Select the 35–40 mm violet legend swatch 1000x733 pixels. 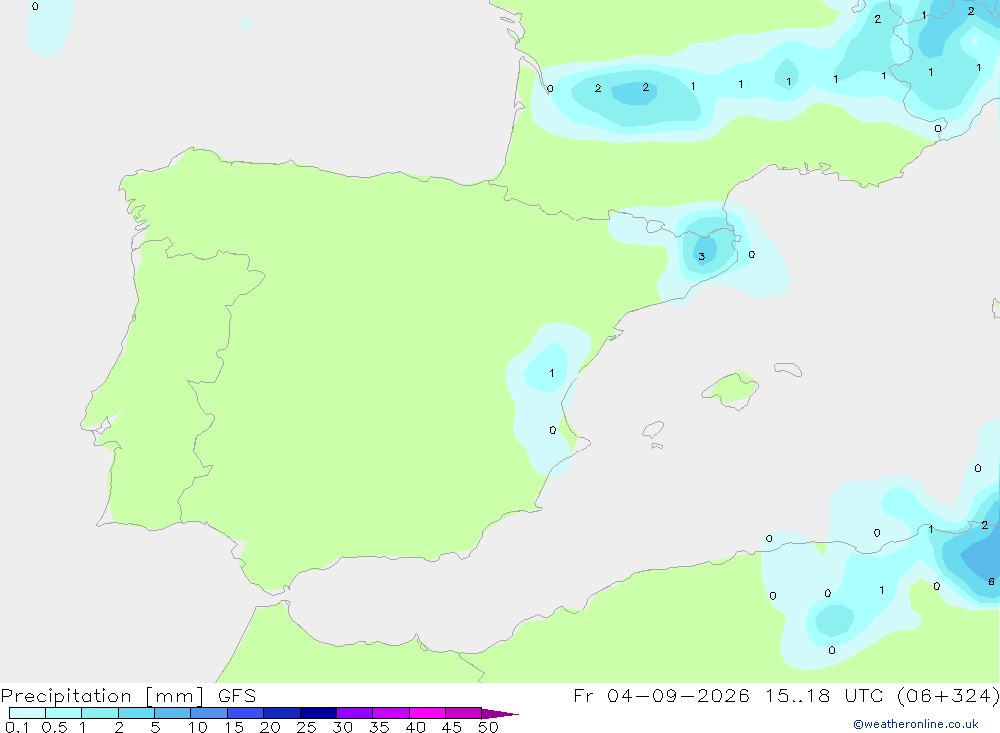point(391,713)
